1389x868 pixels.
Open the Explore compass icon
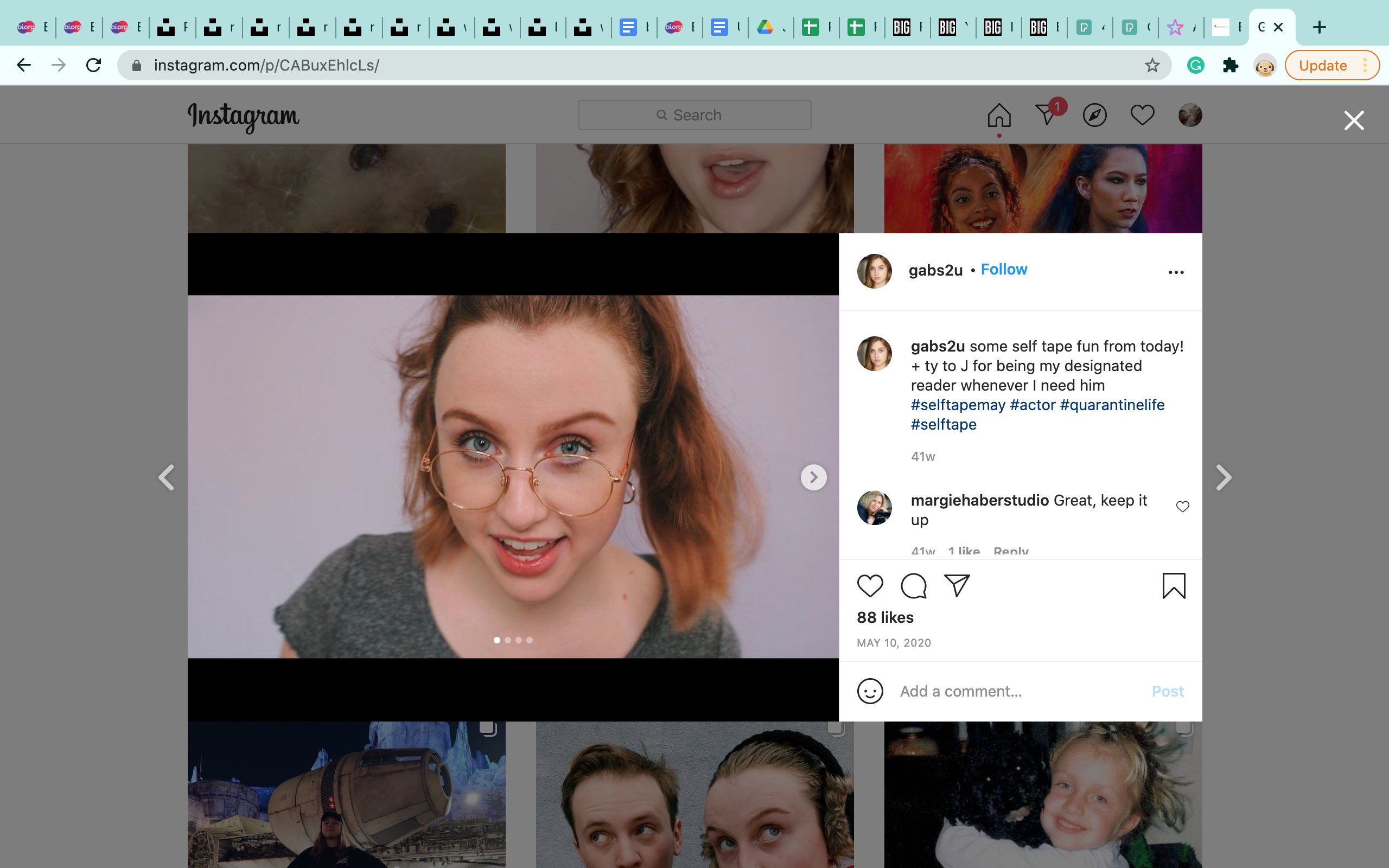1094,116
